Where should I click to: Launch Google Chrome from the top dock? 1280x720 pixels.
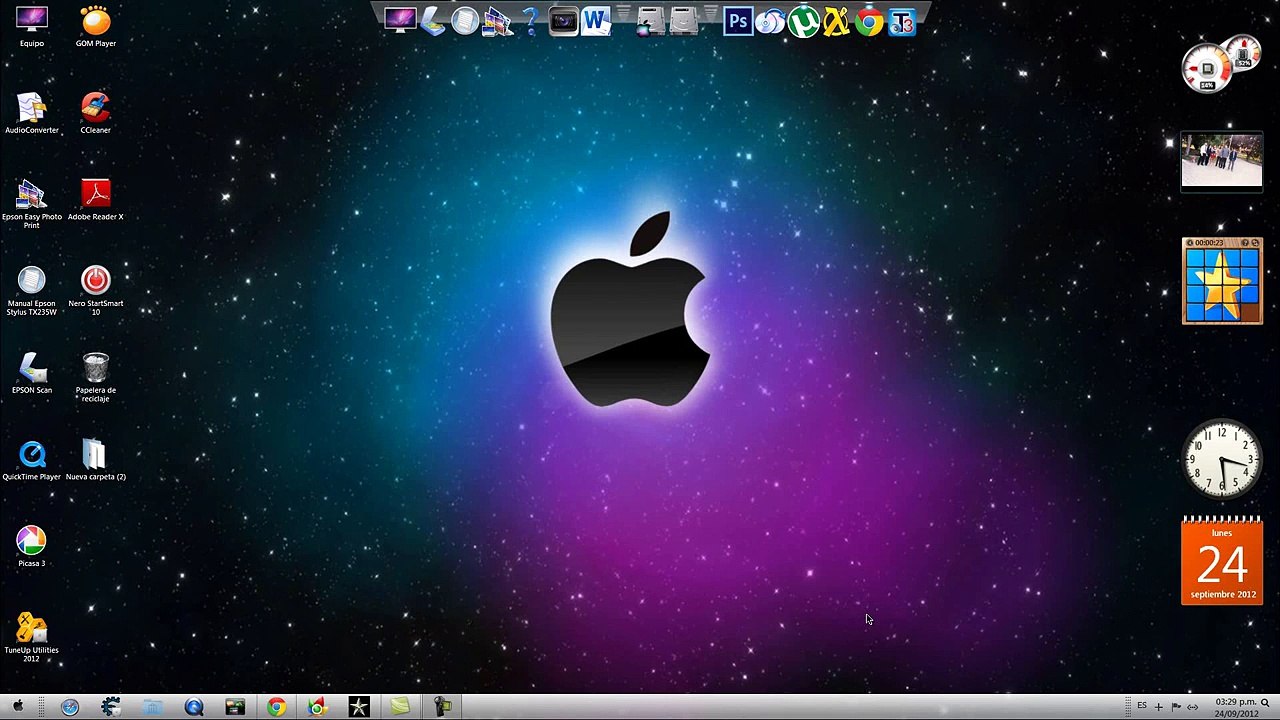click(x=869, y=20)
